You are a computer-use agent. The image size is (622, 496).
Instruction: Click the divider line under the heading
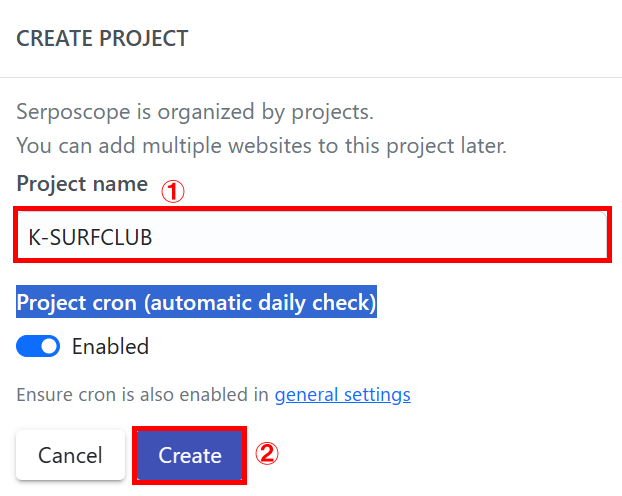(311, 77)
